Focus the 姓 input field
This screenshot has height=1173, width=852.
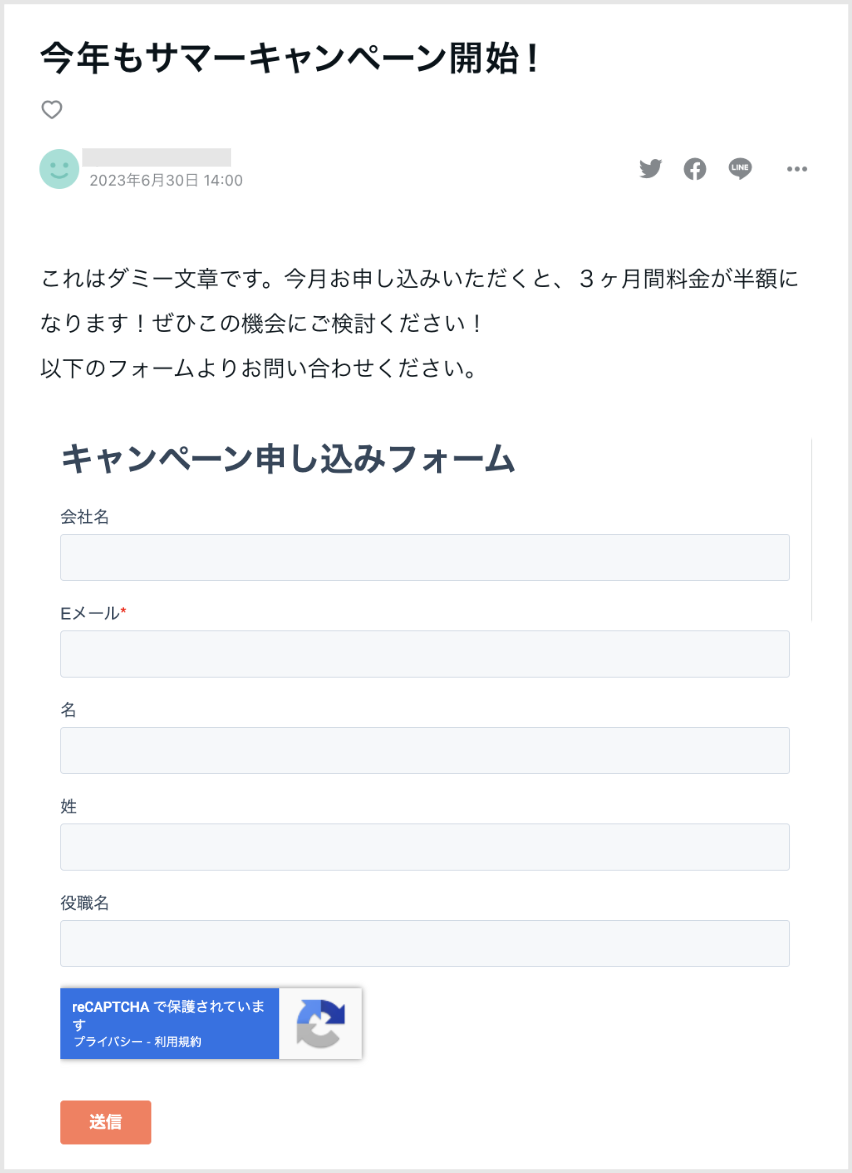pos(425,847)
